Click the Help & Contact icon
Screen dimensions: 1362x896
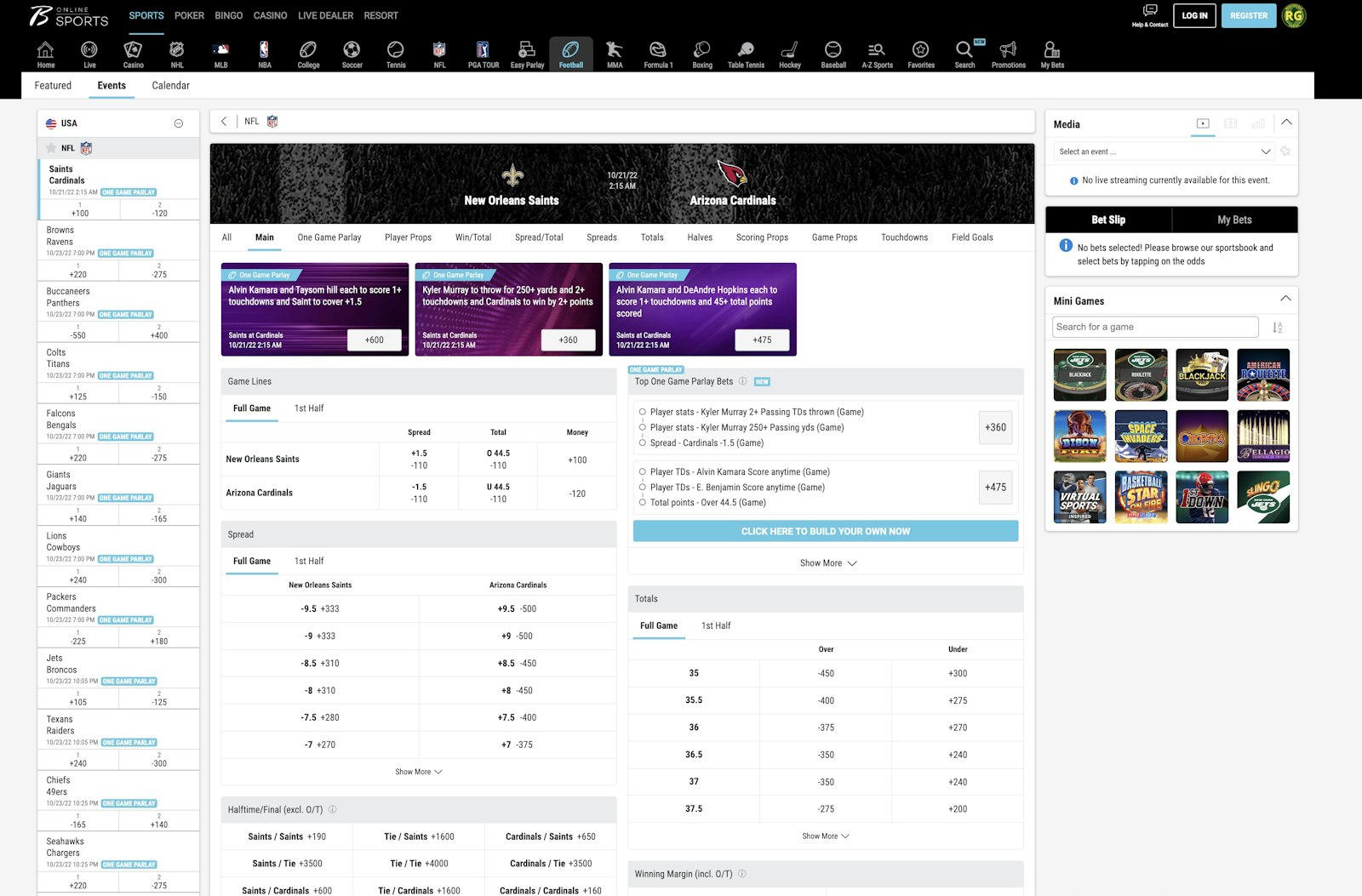(x=1150, y=13)
